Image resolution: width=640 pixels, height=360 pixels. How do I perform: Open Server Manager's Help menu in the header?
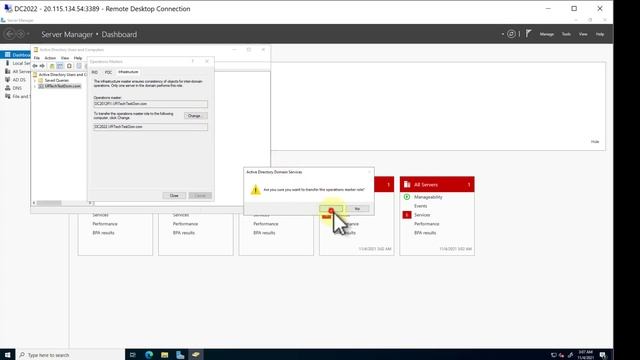[x=600, y=34]
